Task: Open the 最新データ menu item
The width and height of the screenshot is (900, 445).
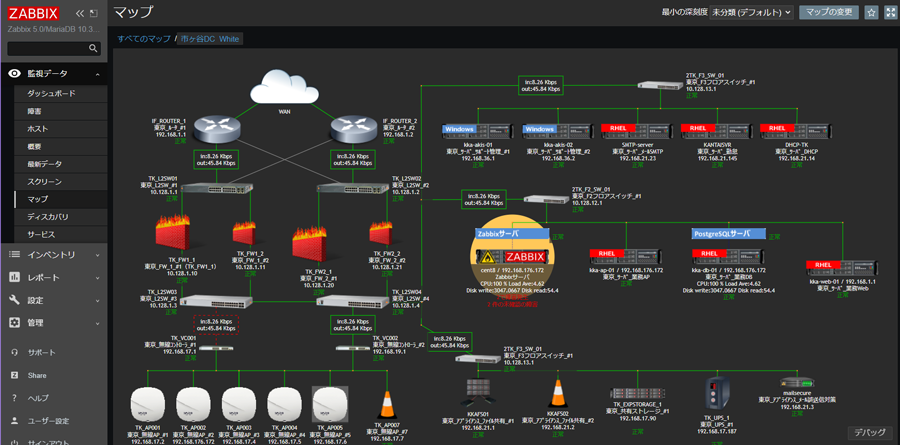Action: (60, 164)
